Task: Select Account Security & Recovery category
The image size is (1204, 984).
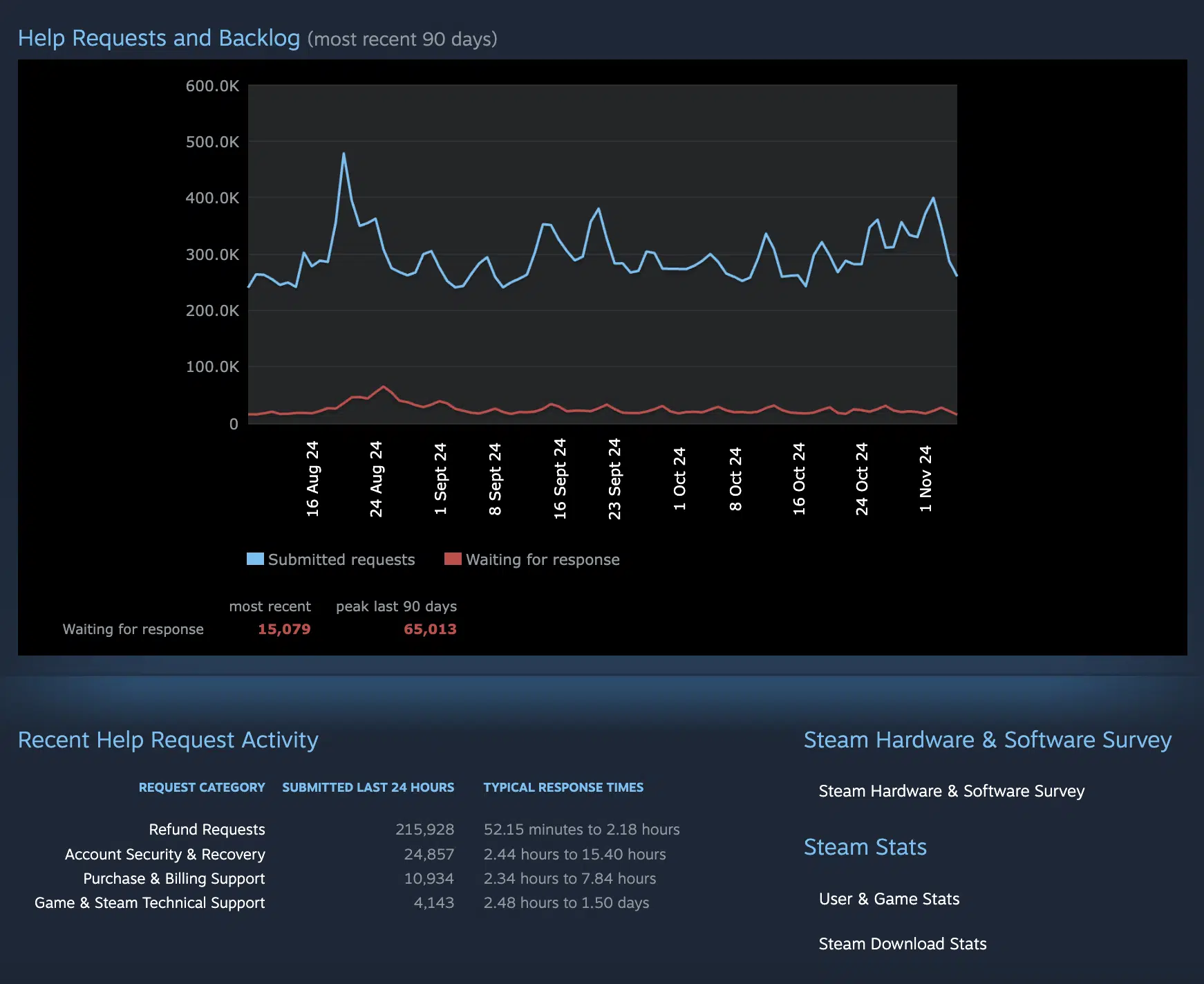Action: [x=164, y=854]
